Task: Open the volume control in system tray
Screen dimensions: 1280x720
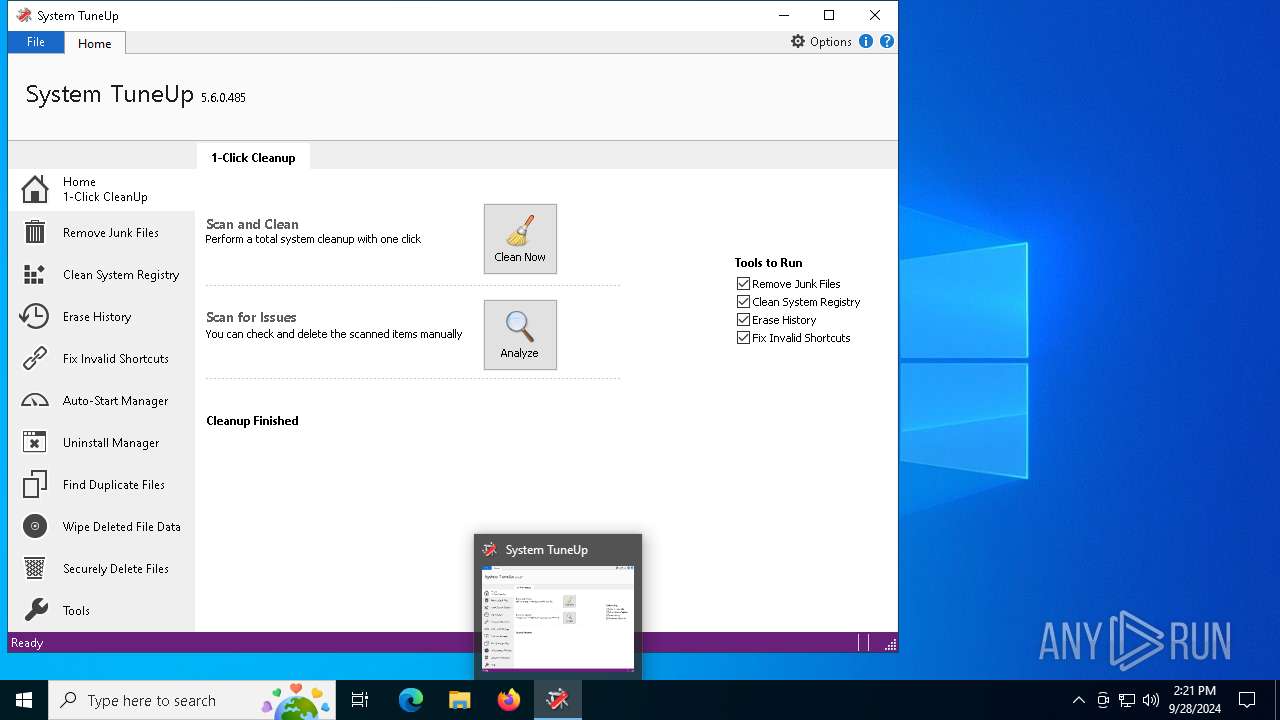Action: [x=1151, y=700]
